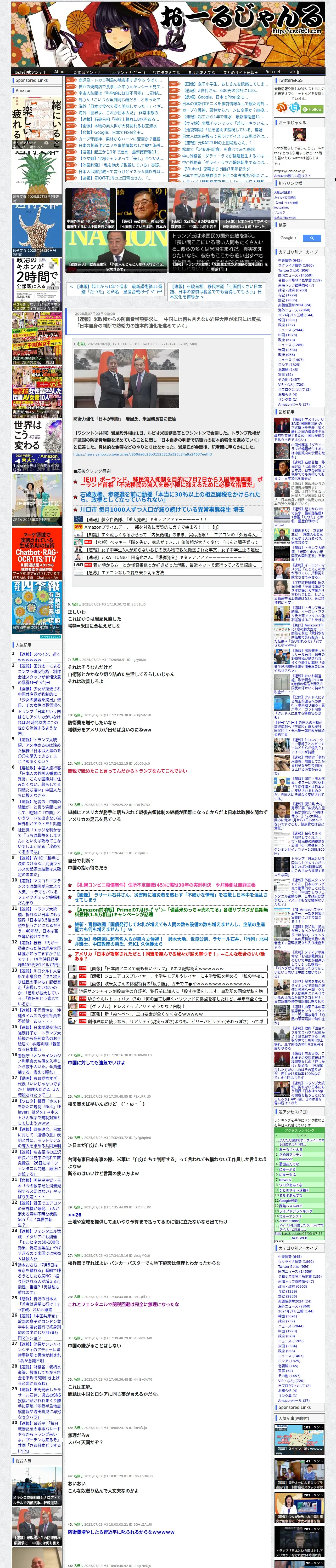Image resolution: width=336 pixels, height=1568 pixels.
Task: Open top headline 松屋で「1480円定食」を食べてみた感想
Action: (218, 149)
